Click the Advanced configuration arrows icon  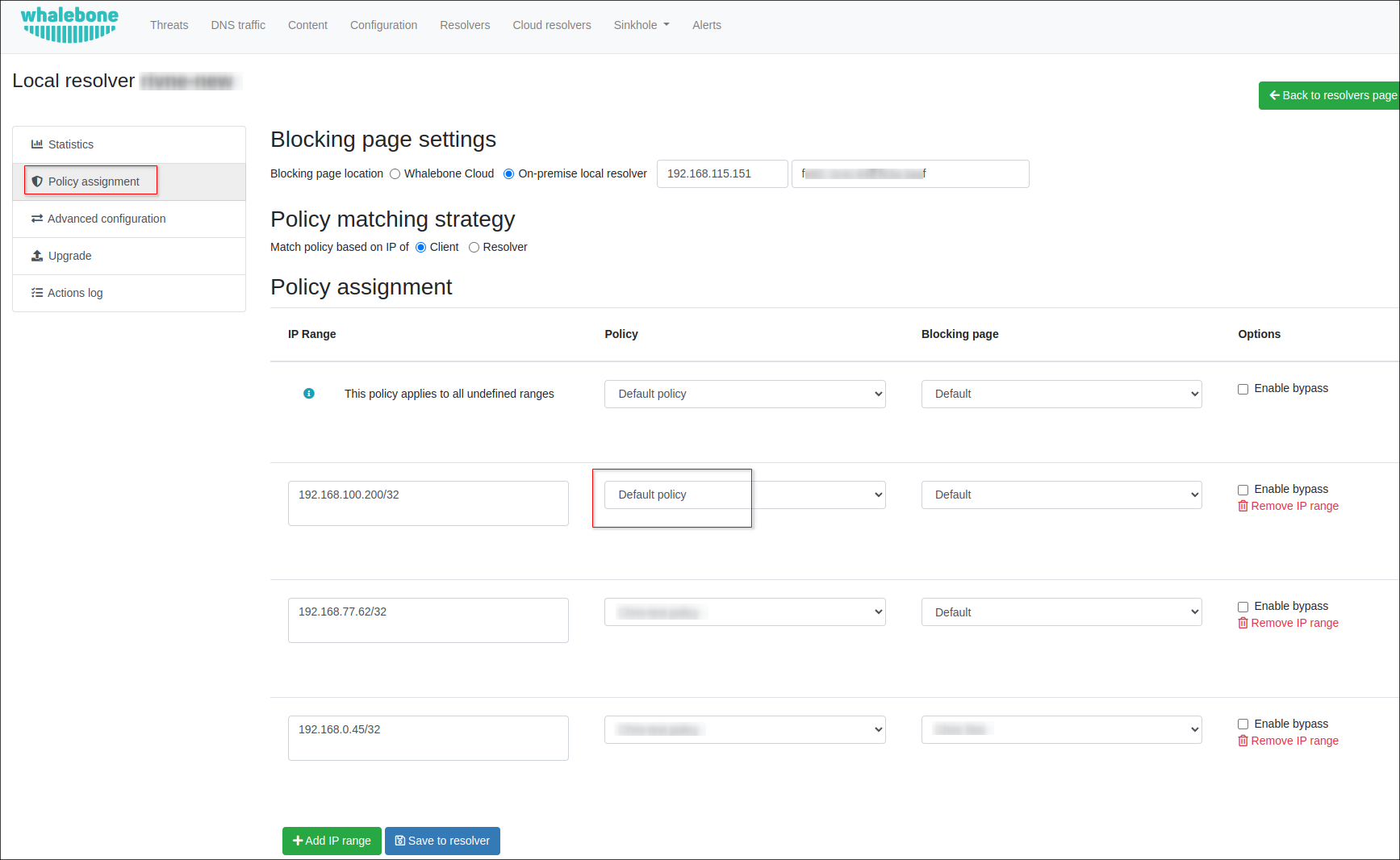[x=36, y=219]
